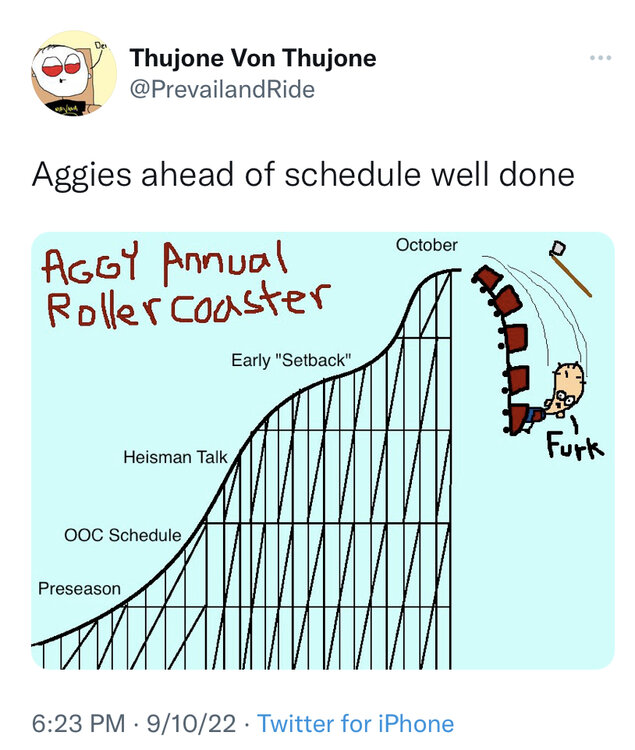Click the "Preseason" label
The image size is (635, 750).
click(79, 589)
